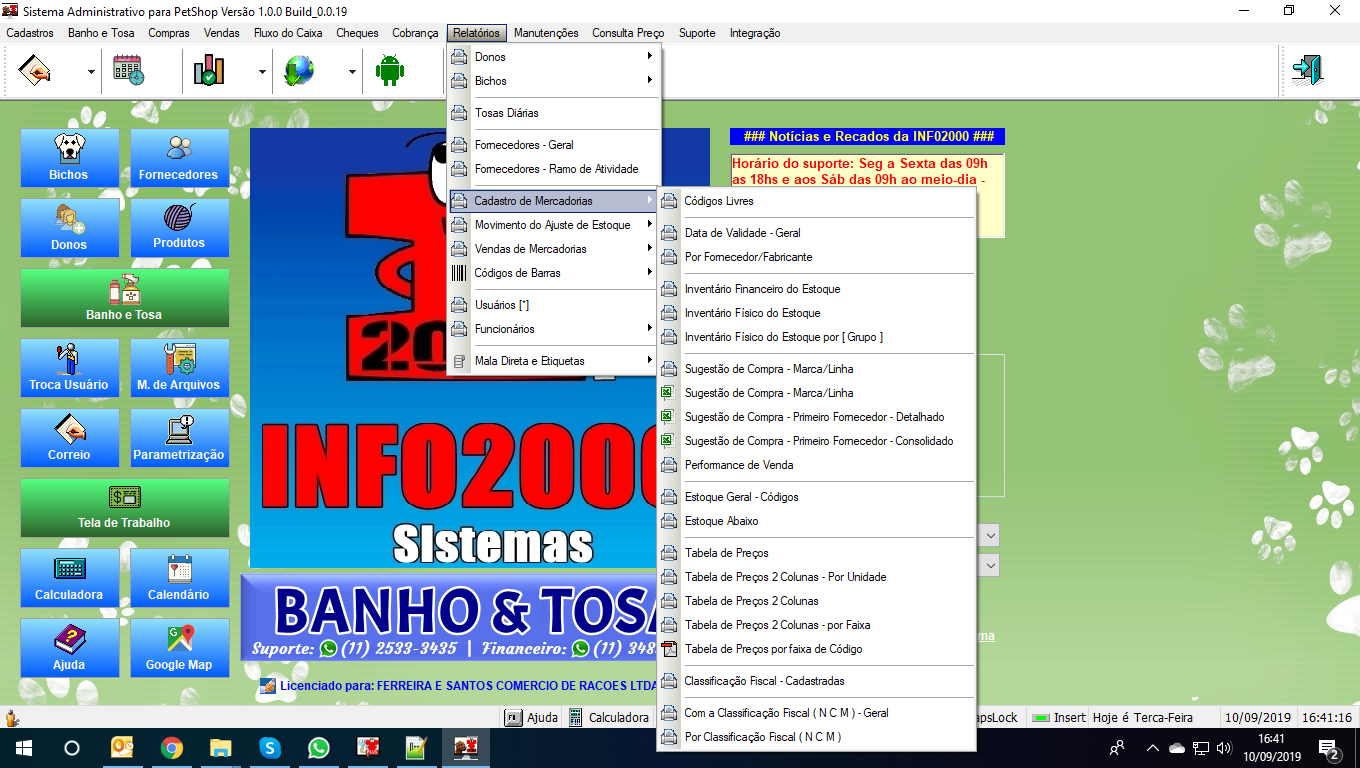Open Google Chrome from the taskbar
Image resolution: width=1360 pixels, height=768 pixels.
(172, 748)
